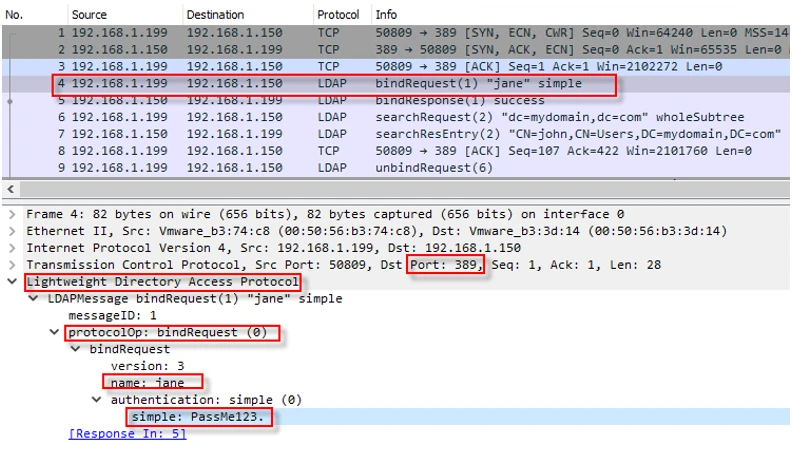The height and width of the screenshot is (461, 793).
Task: Click the horizontal scrollbar left arrow
Action: [x=11, y=189]
